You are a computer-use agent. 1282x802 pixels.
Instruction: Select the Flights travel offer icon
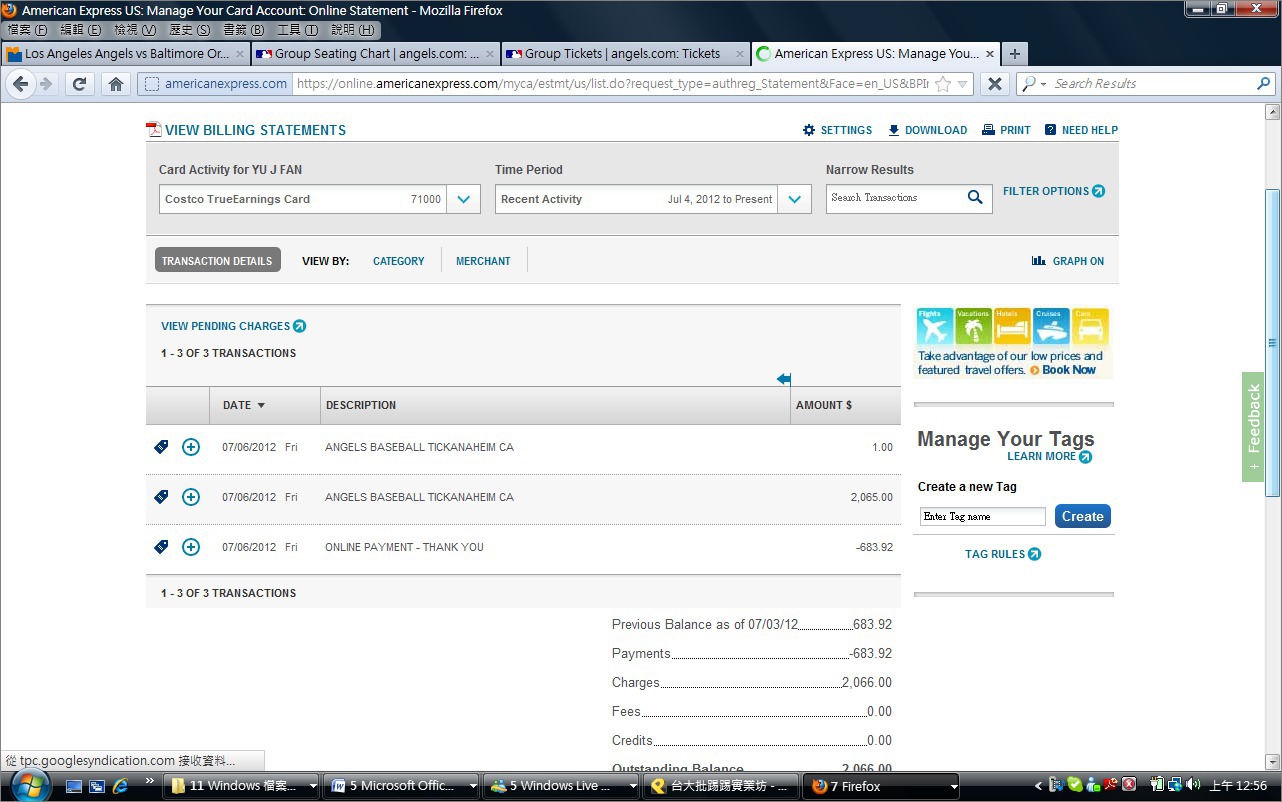(935, 327)
